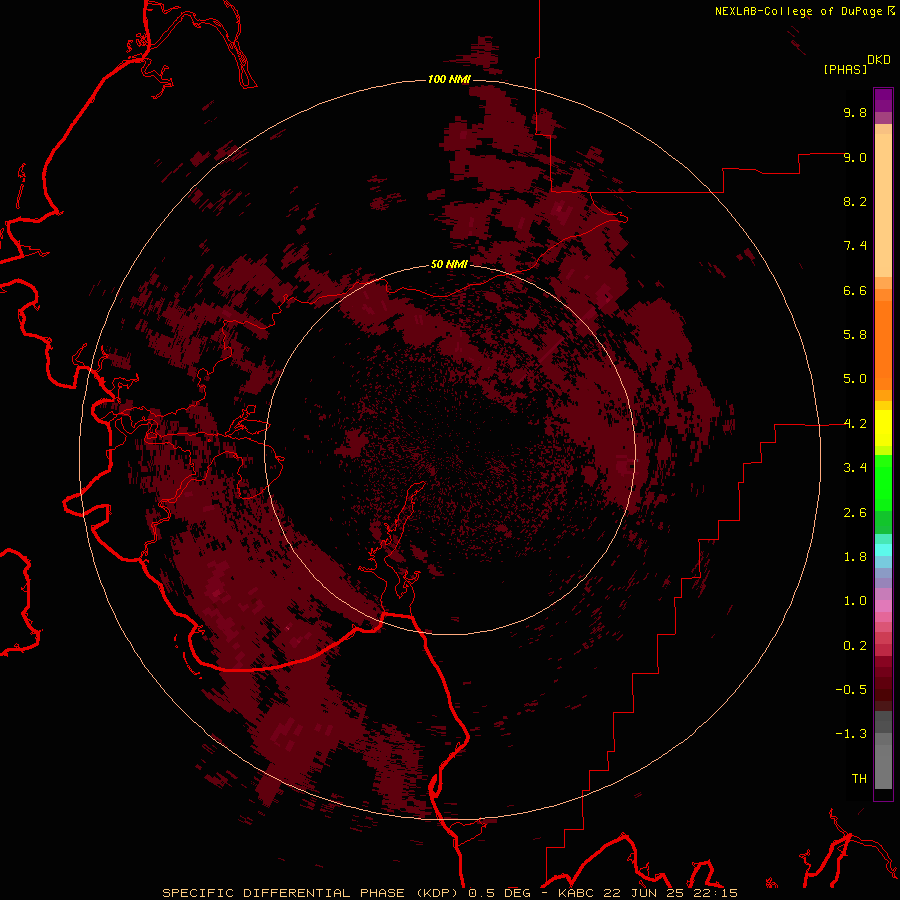900x900 pixels.
Task: Click the 0.5 DEG elevation text
Action: (x=499, y=893)
